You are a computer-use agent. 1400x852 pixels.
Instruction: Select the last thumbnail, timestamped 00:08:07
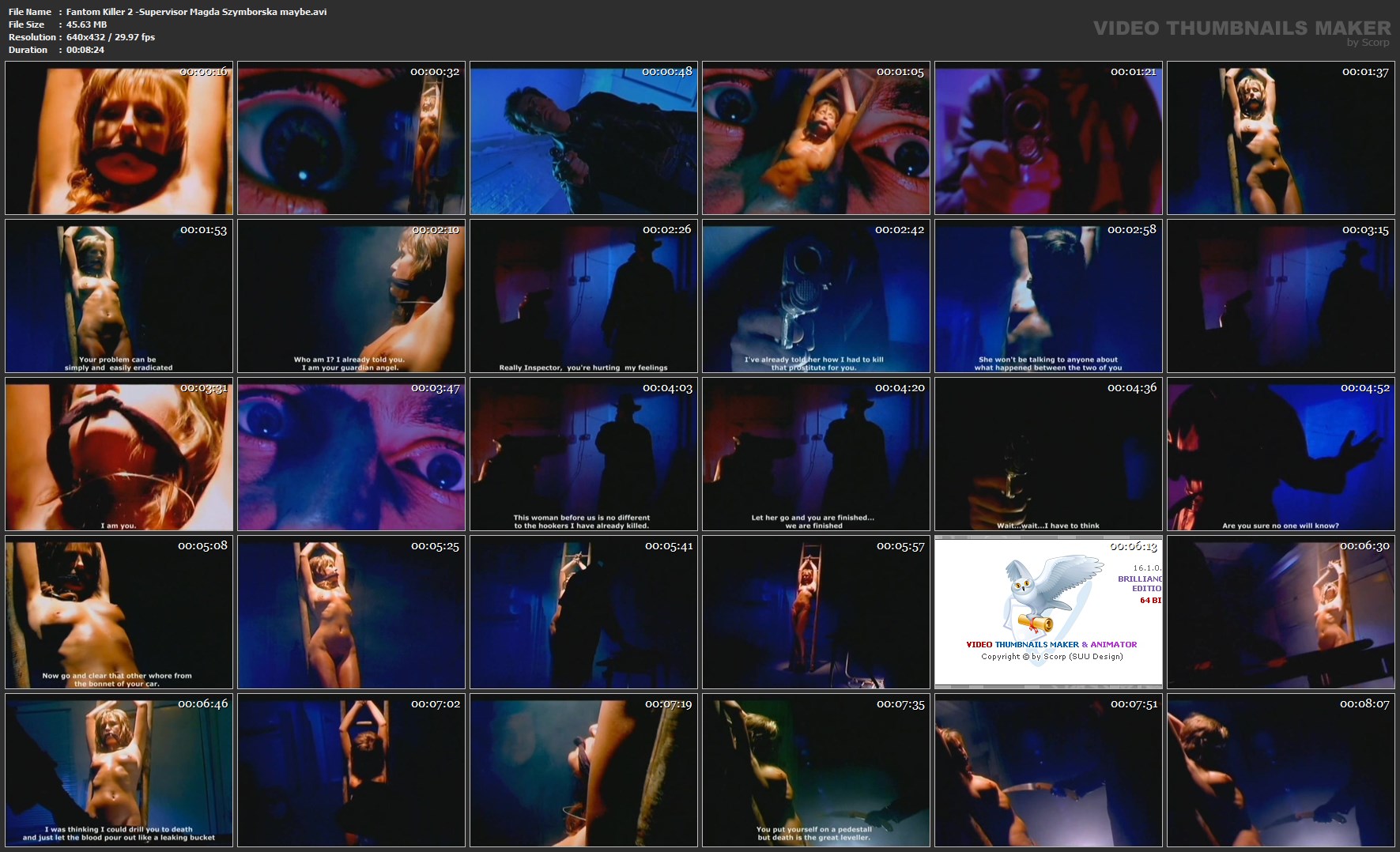pos(1281,771)
